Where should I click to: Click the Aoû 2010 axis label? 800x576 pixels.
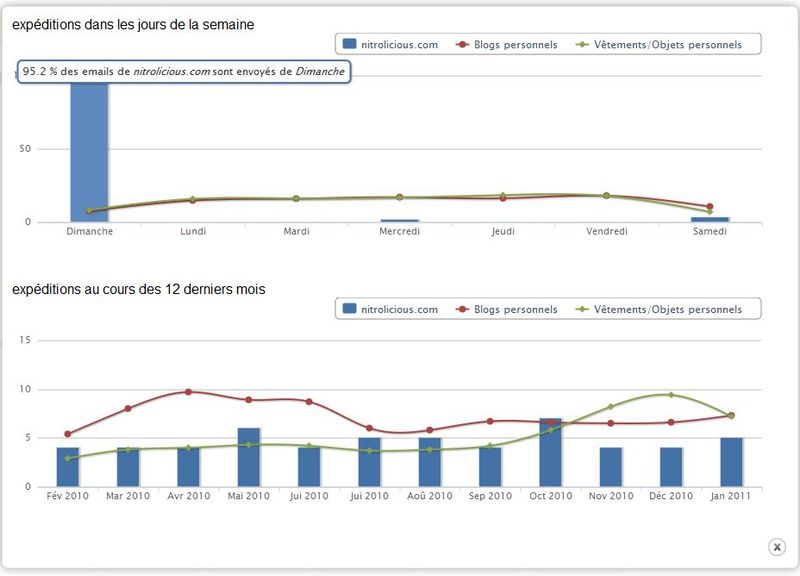(430, 496)
